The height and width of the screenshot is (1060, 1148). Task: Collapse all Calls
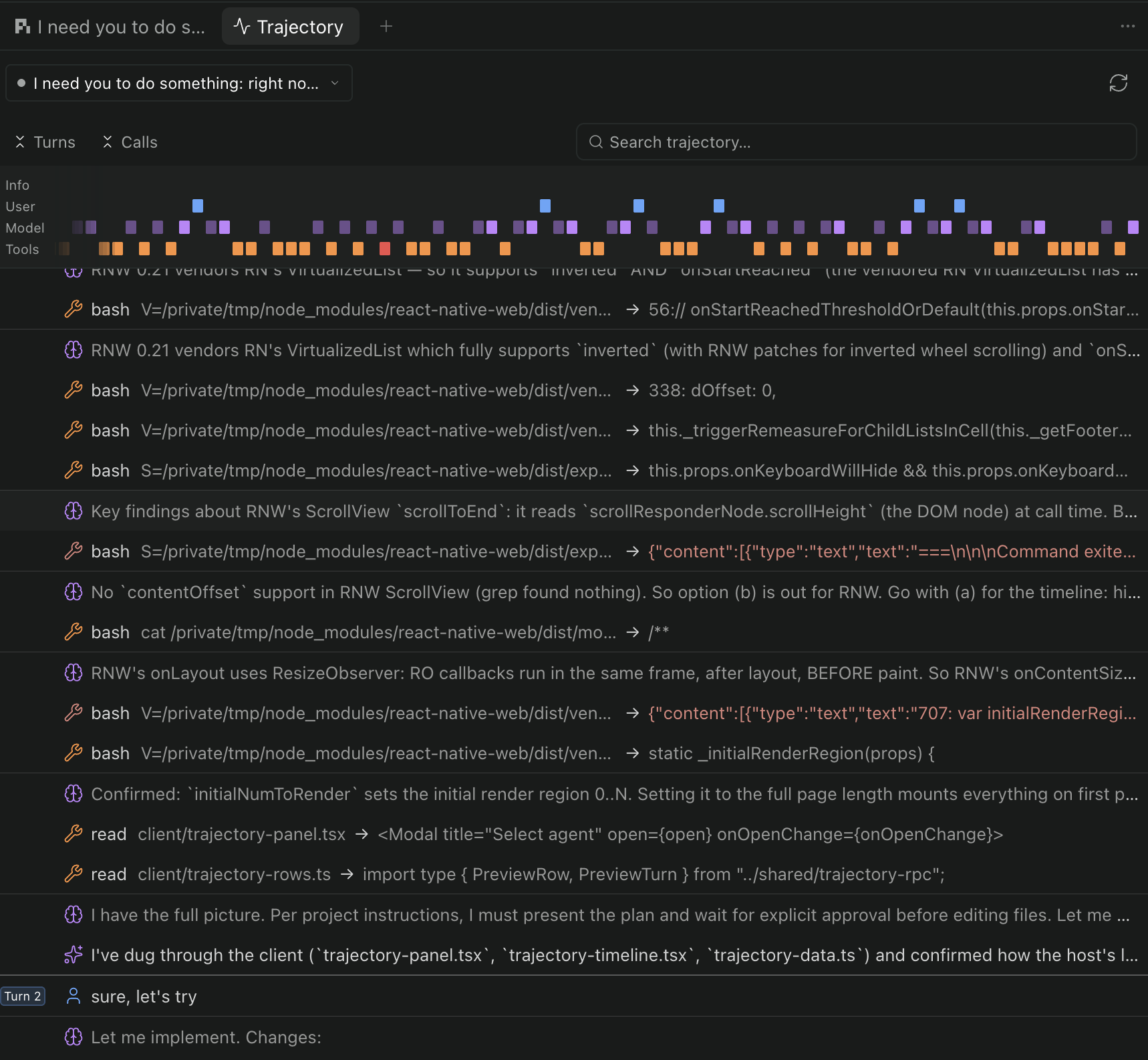click(130, 142)
